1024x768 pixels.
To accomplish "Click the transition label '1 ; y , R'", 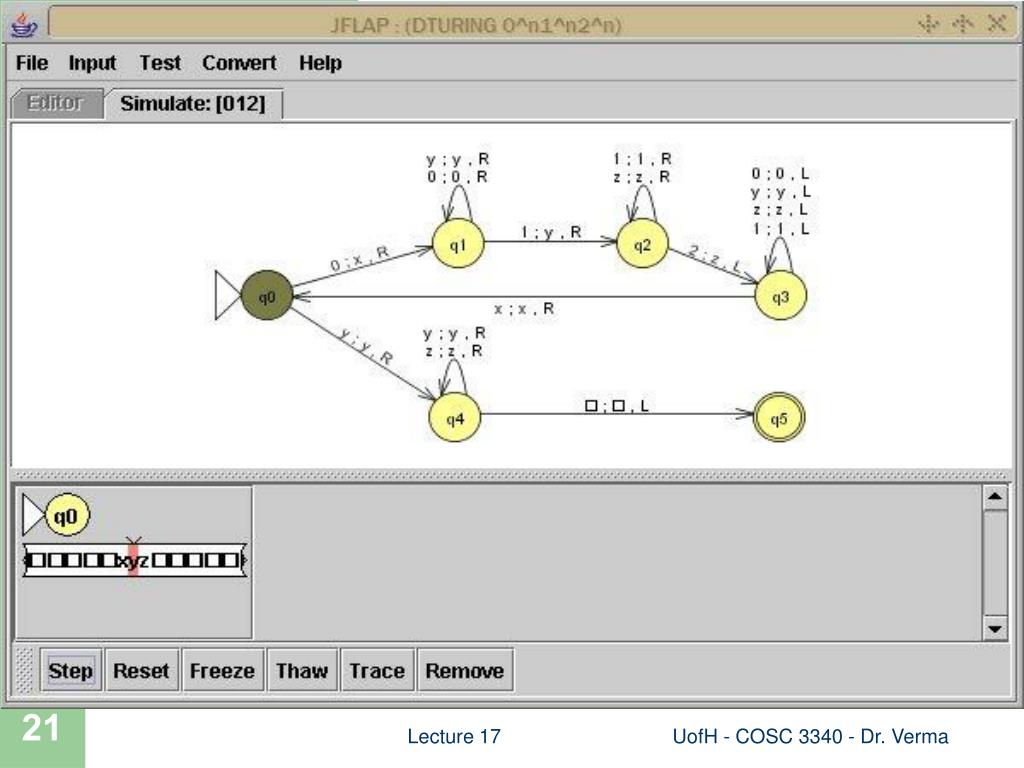I will (551, 232).
